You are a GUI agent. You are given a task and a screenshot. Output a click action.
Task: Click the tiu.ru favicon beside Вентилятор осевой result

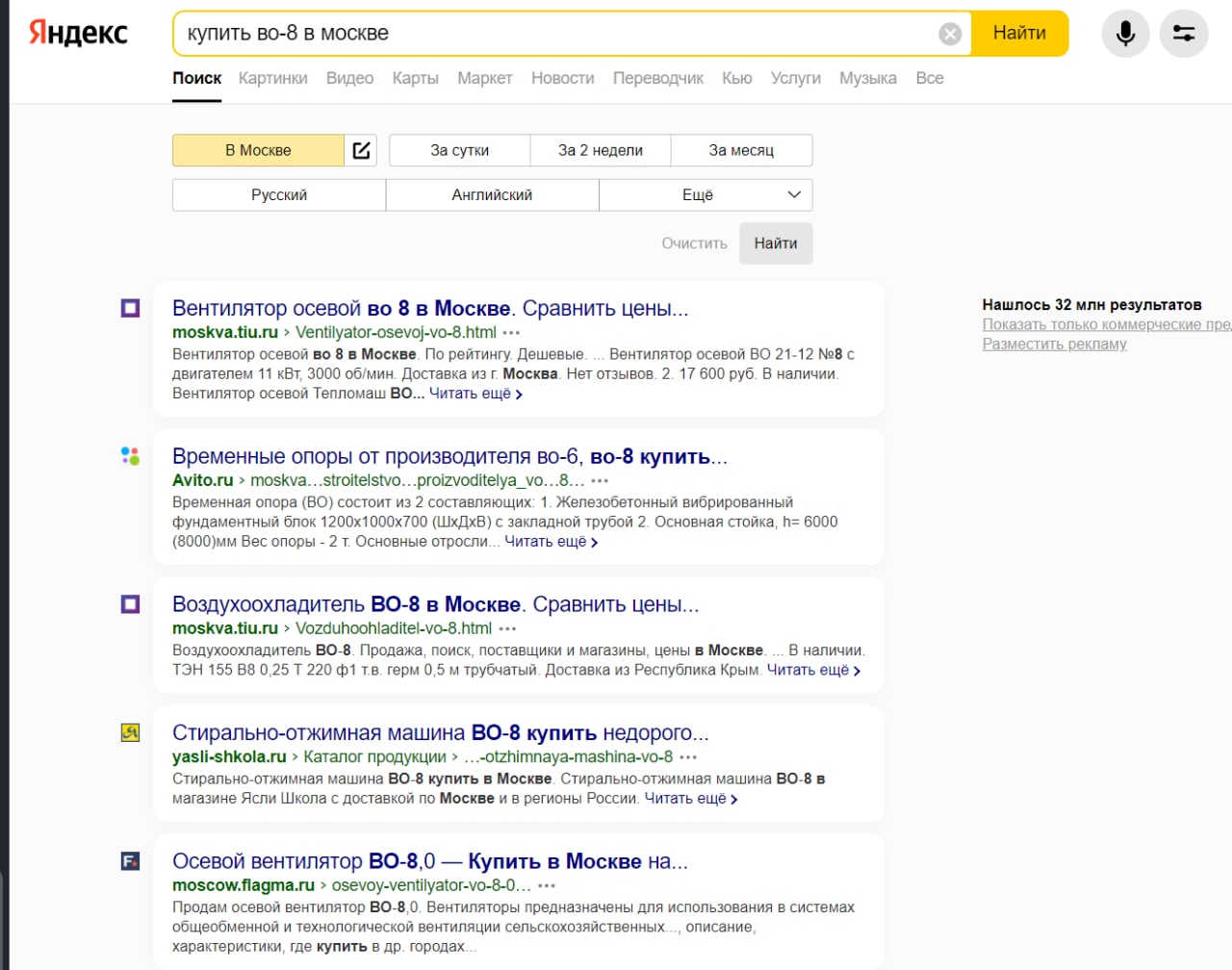point(130,308)
